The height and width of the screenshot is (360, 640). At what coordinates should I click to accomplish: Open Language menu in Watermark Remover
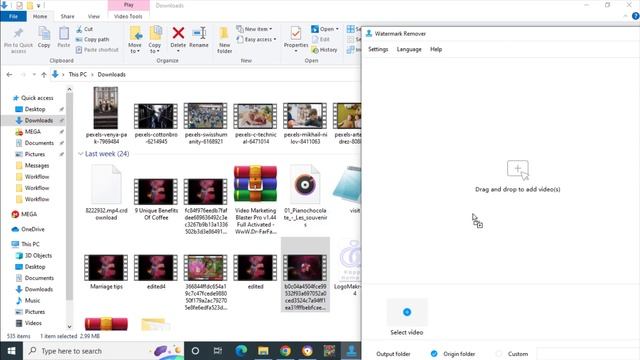point(409,49)
